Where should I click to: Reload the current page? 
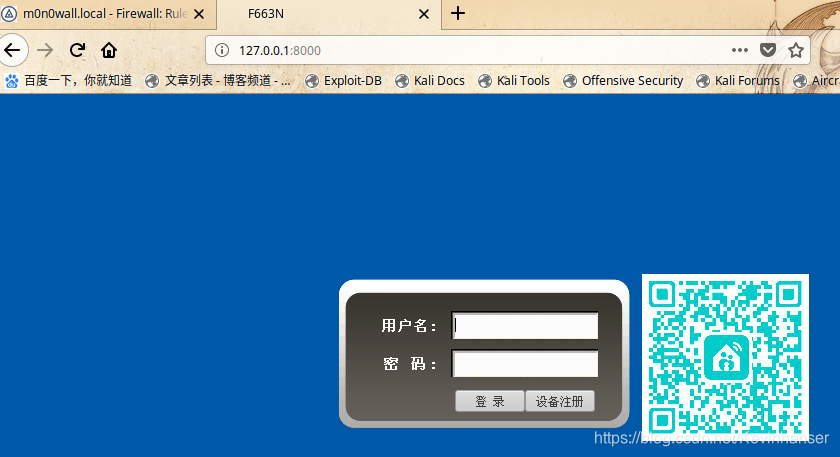(78, 50)
